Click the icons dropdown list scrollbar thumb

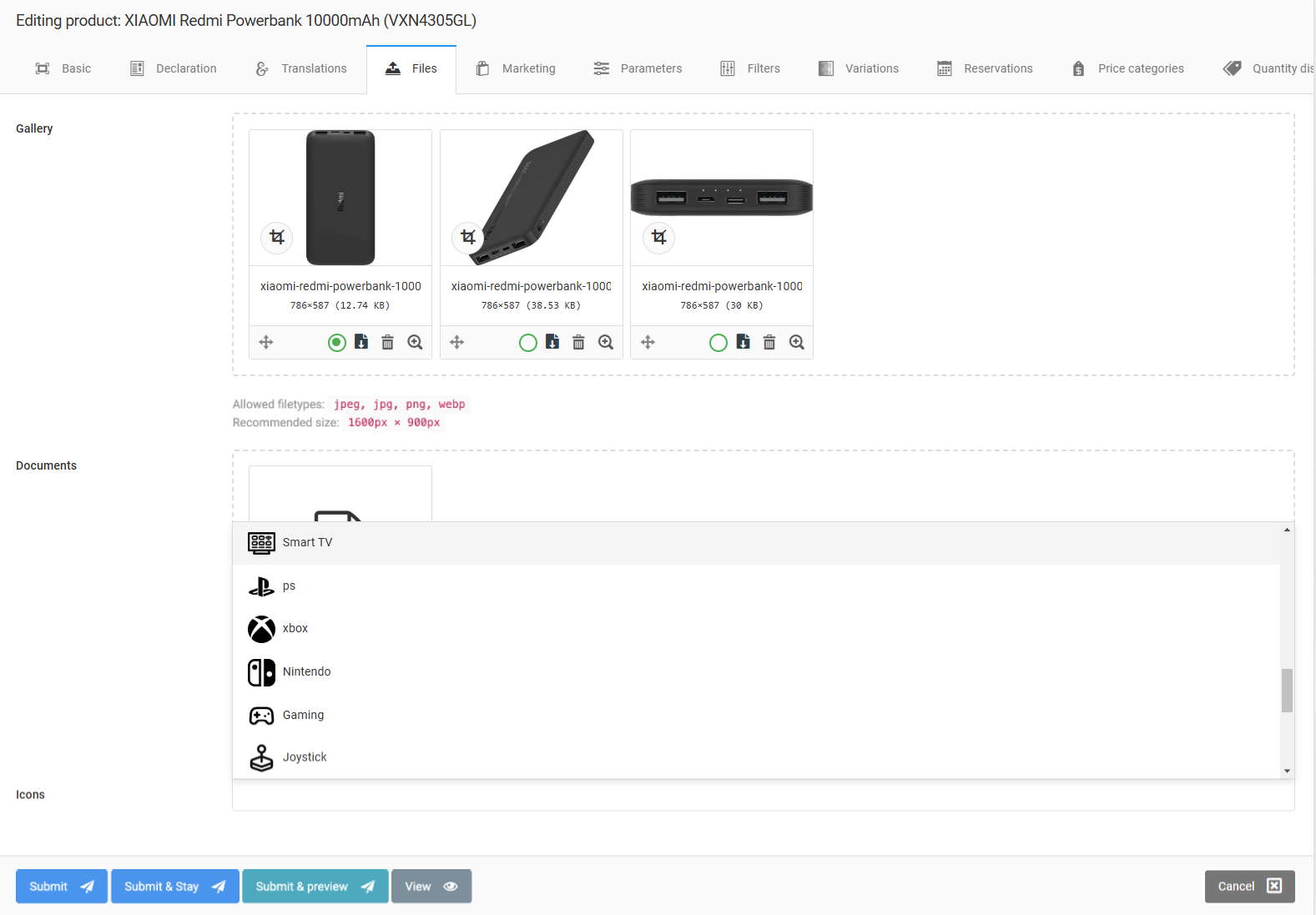[1287, 691]
